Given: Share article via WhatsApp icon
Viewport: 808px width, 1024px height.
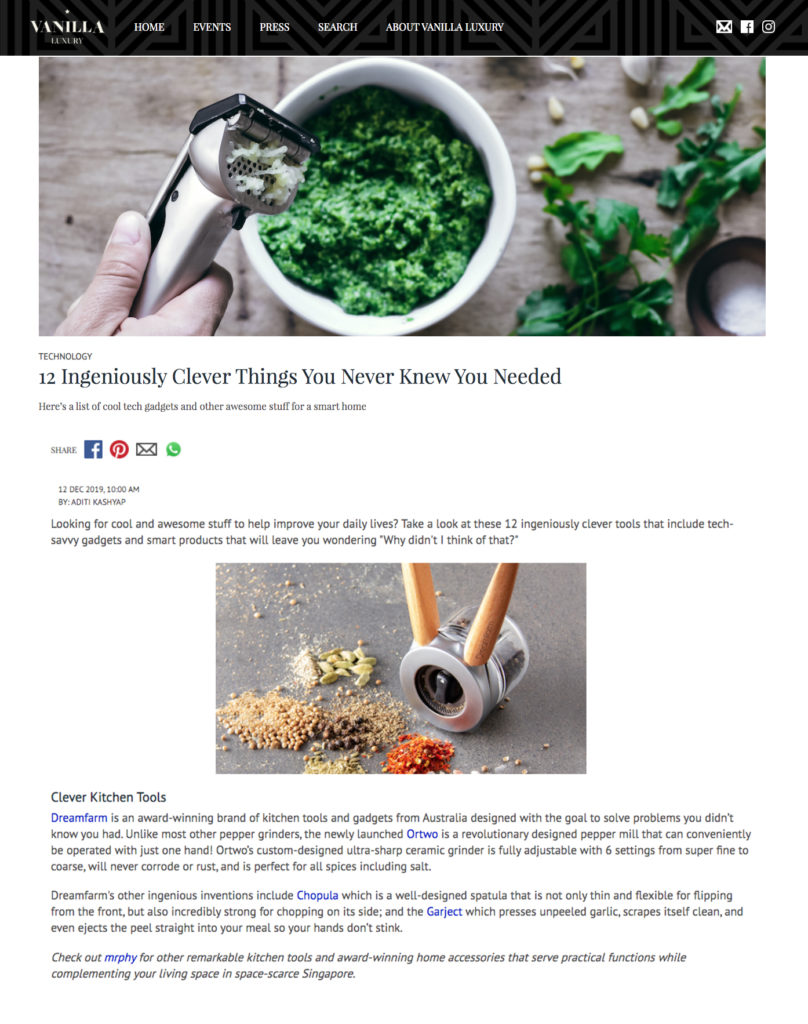Looking at the screenshot, I should [173, 449].
